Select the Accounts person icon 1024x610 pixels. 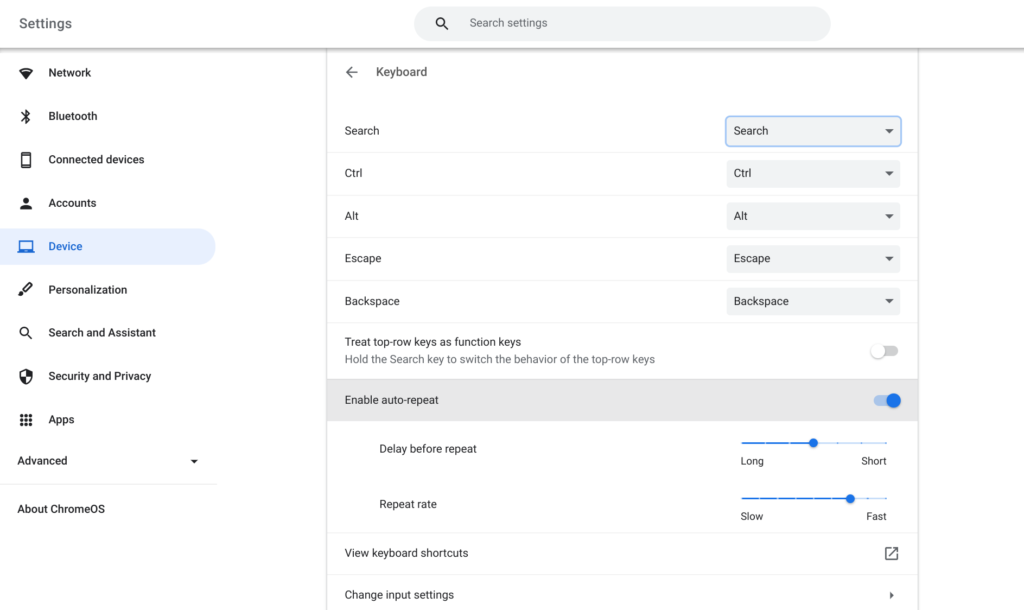point(27,202)
